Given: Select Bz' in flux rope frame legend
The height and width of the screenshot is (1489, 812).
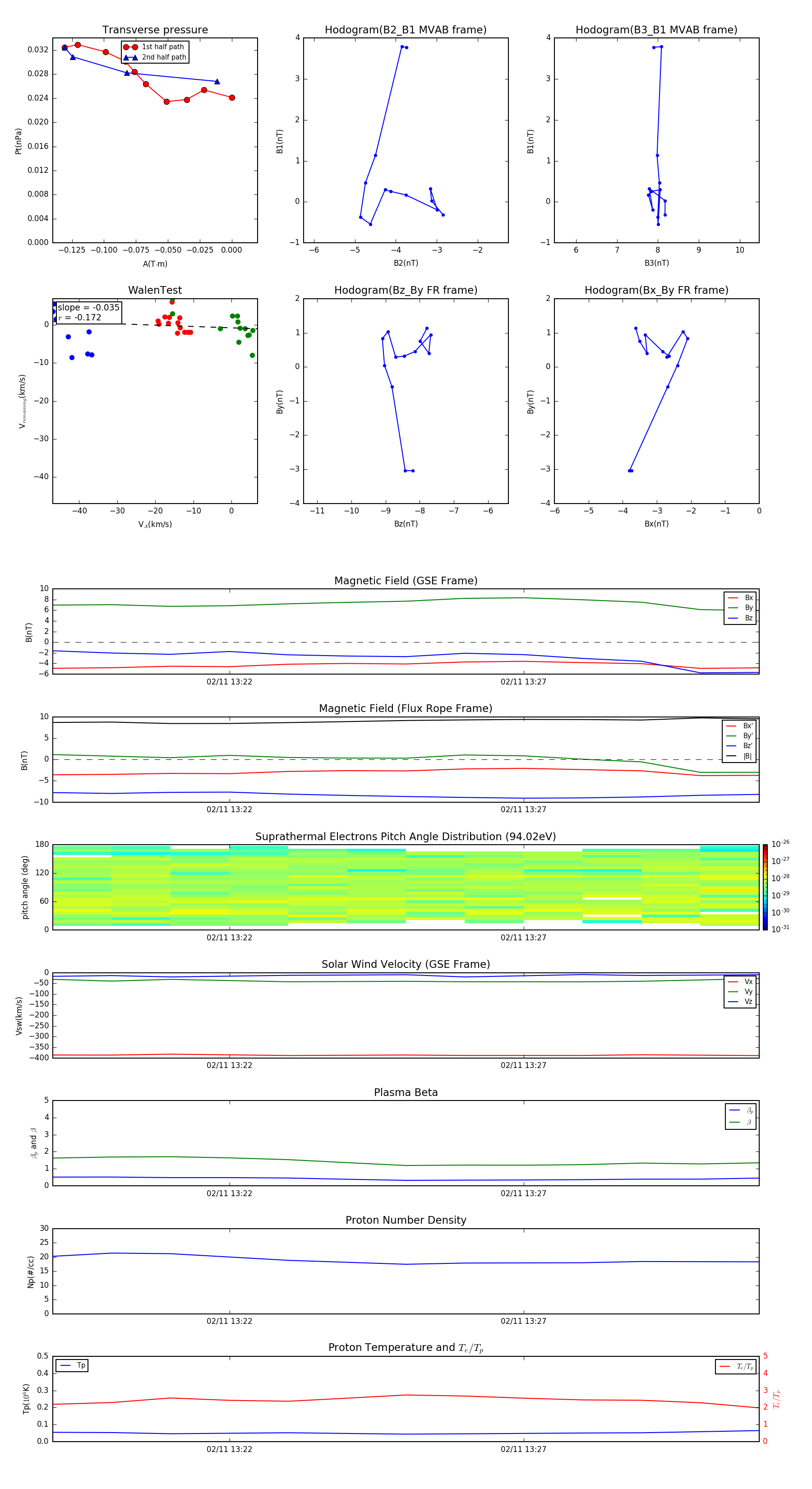Looking at the screenshot, I should pos(740,746).
